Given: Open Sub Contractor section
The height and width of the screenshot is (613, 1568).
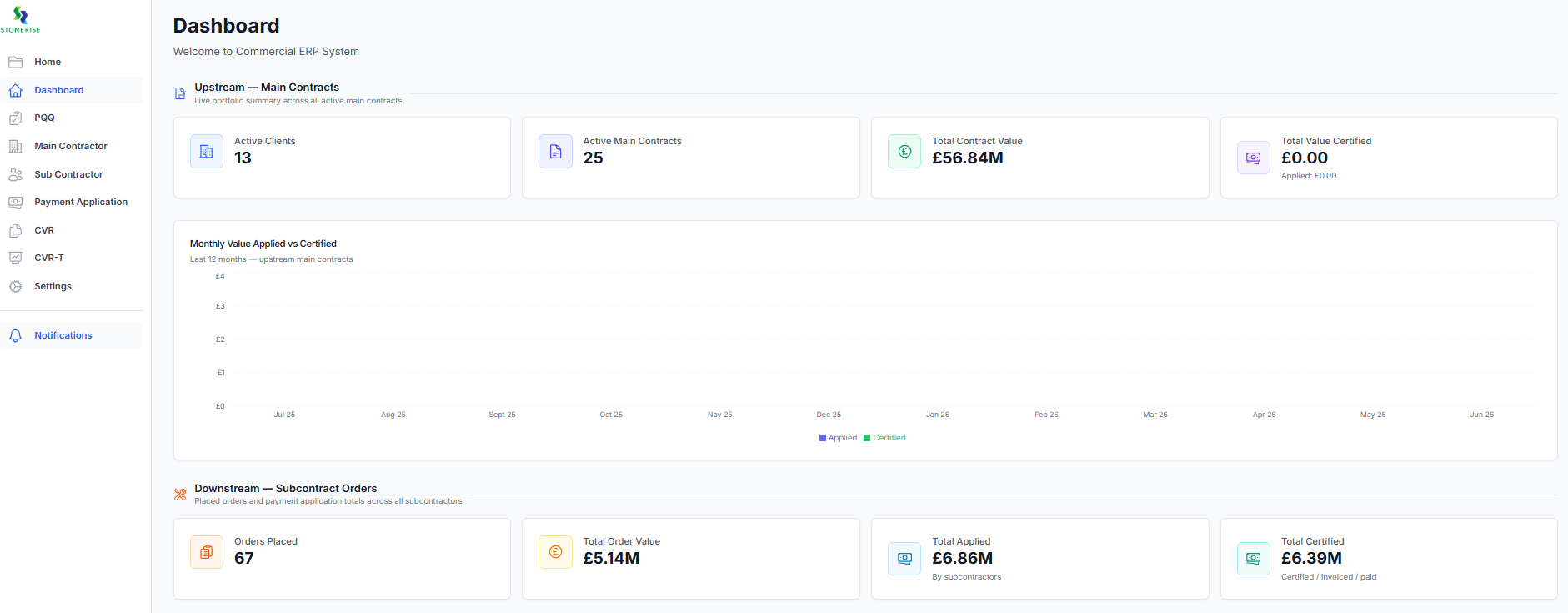Looking at the screenshot, I should pos(72,174).
